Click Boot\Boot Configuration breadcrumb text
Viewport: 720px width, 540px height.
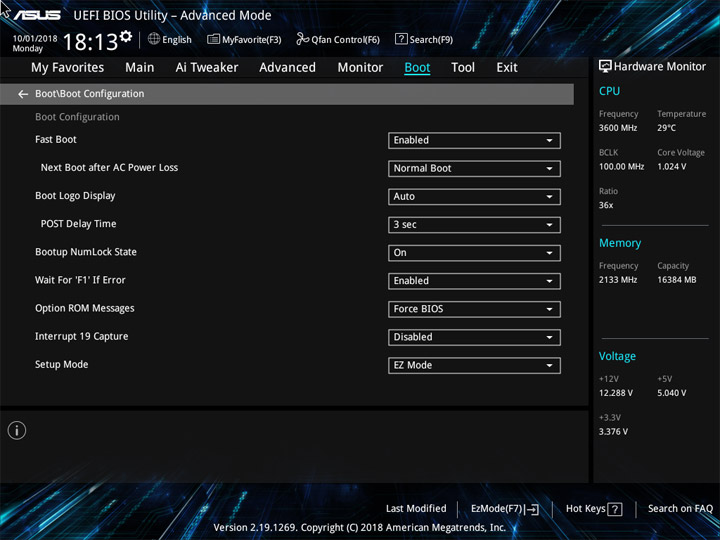point(90,94)
